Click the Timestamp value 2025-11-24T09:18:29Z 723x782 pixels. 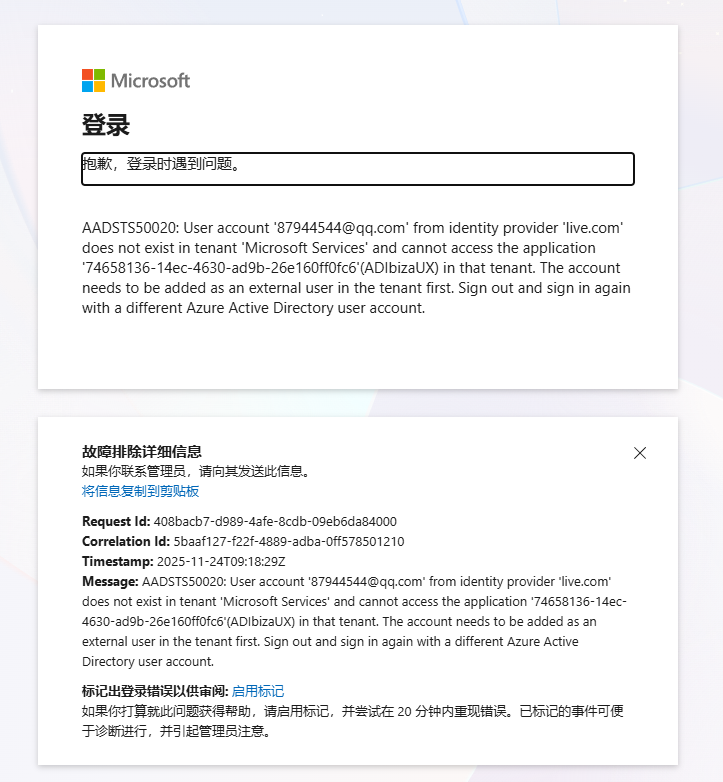point(221,562)
